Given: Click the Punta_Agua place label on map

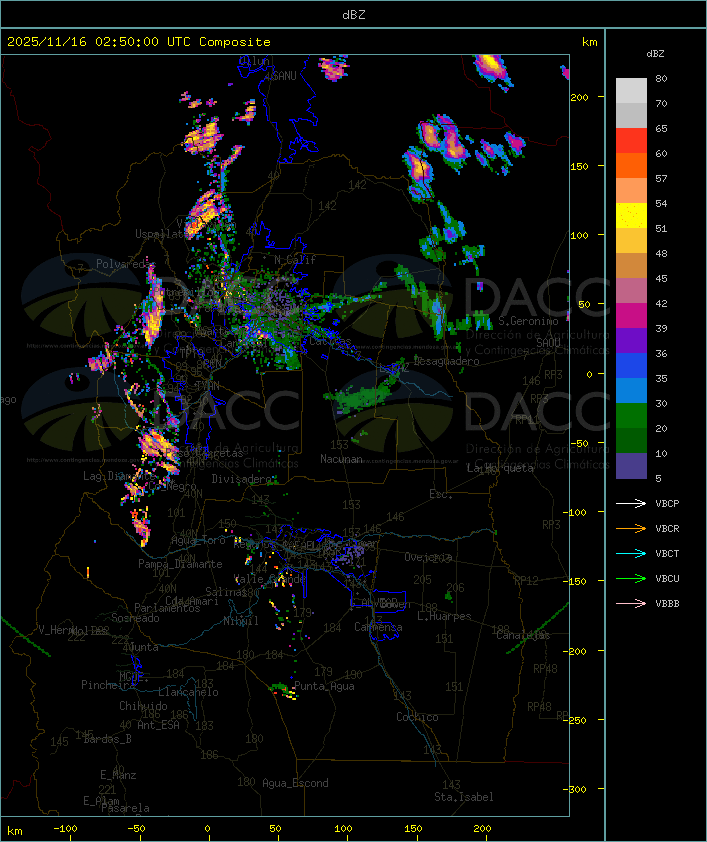Looking at the screenshot, I should [x=324, y=686].
